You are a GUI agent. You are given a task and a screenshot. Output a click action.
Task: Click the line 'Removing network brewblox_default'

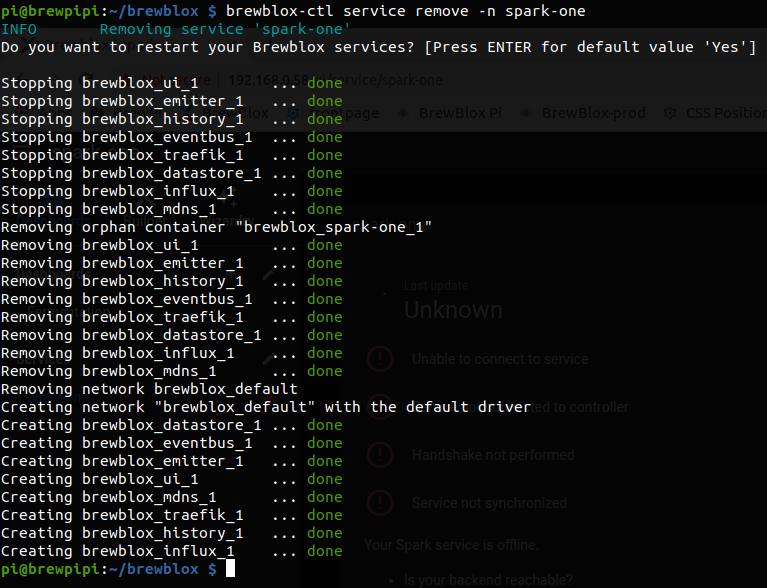[x=149, y=389]
